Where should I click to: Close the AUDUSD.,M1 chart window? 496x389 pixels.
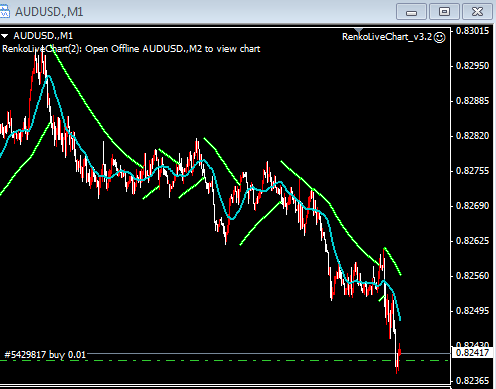tap(477, 12)
